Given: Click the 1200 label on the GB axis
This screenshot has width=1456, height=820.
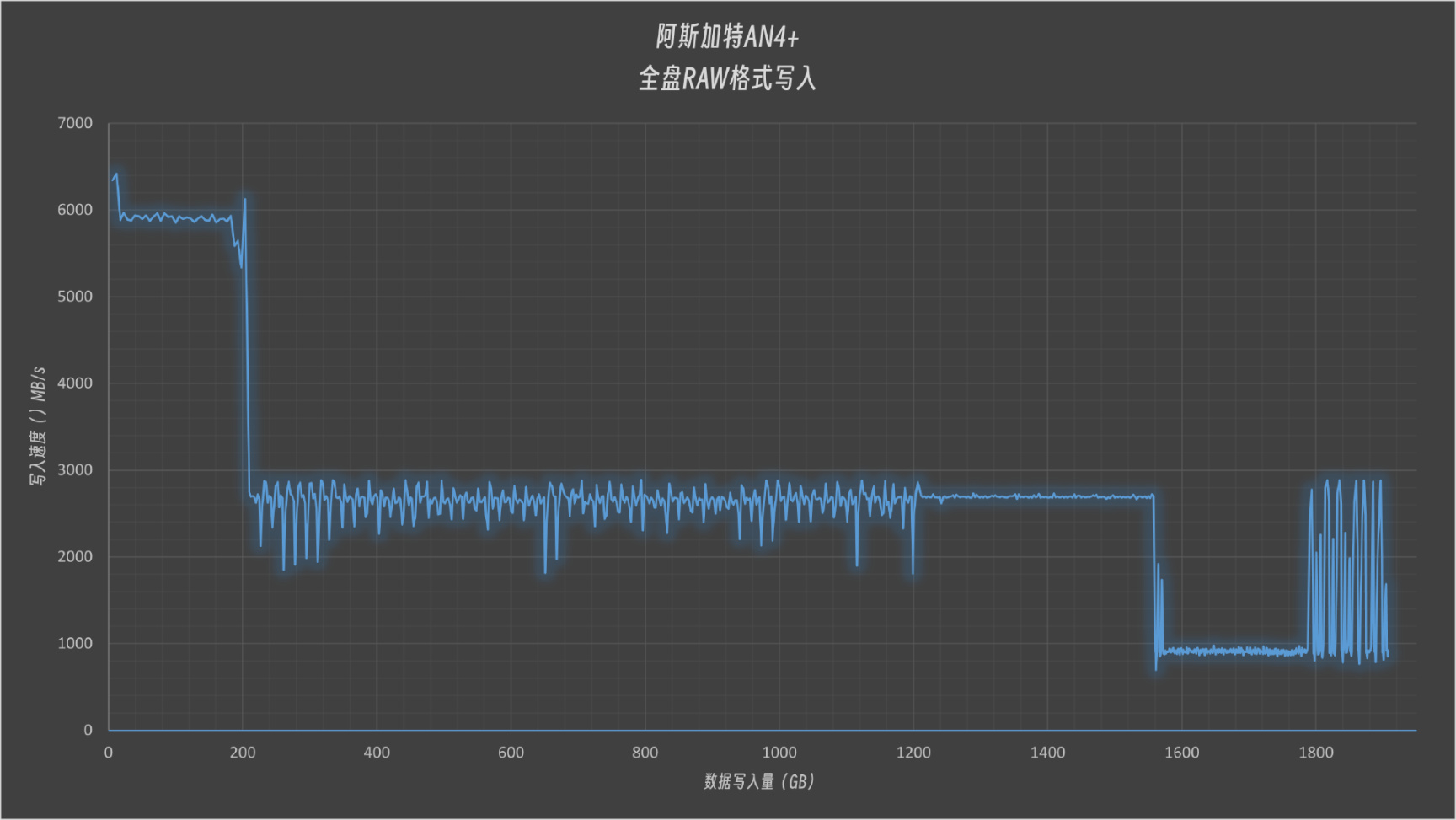Looking at the screenshot, I should pos(913,753).
